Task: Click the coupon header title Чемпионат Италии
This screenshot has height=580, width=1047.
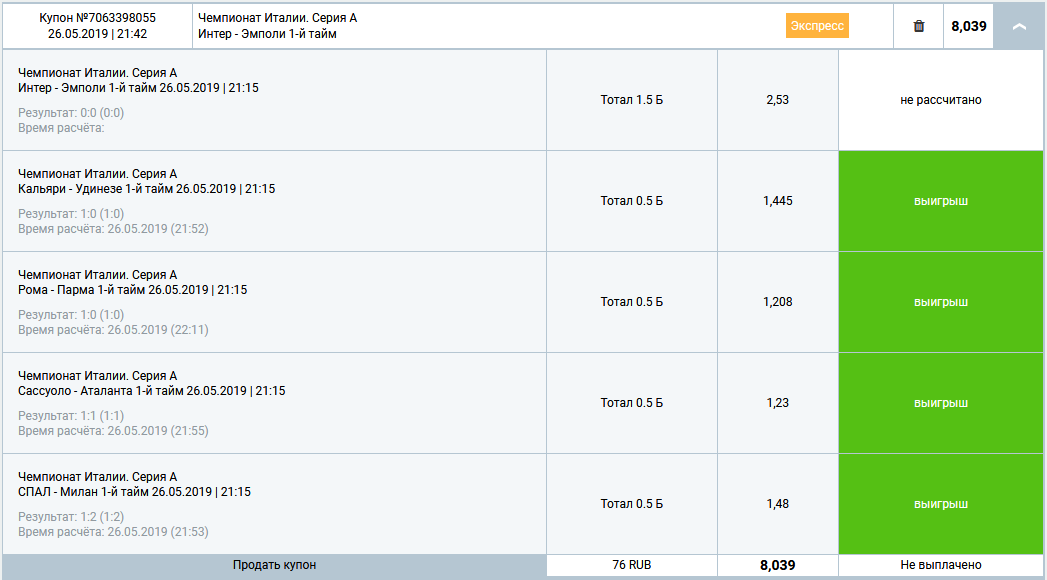Action: pyautogui.click(x=278, y=18)
